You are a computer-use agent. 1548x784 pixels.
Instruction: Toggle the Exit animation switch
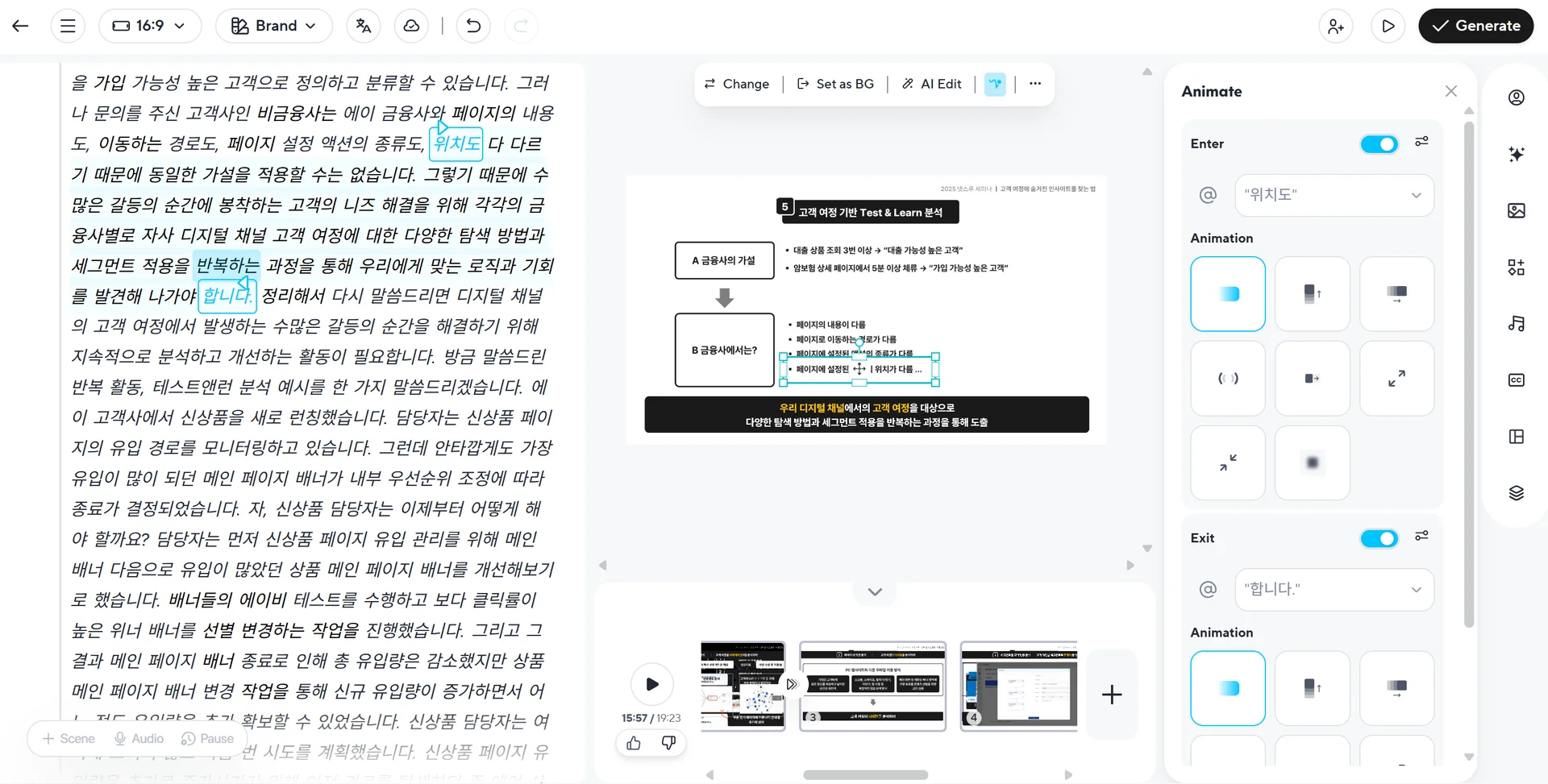coord(1379,538)
